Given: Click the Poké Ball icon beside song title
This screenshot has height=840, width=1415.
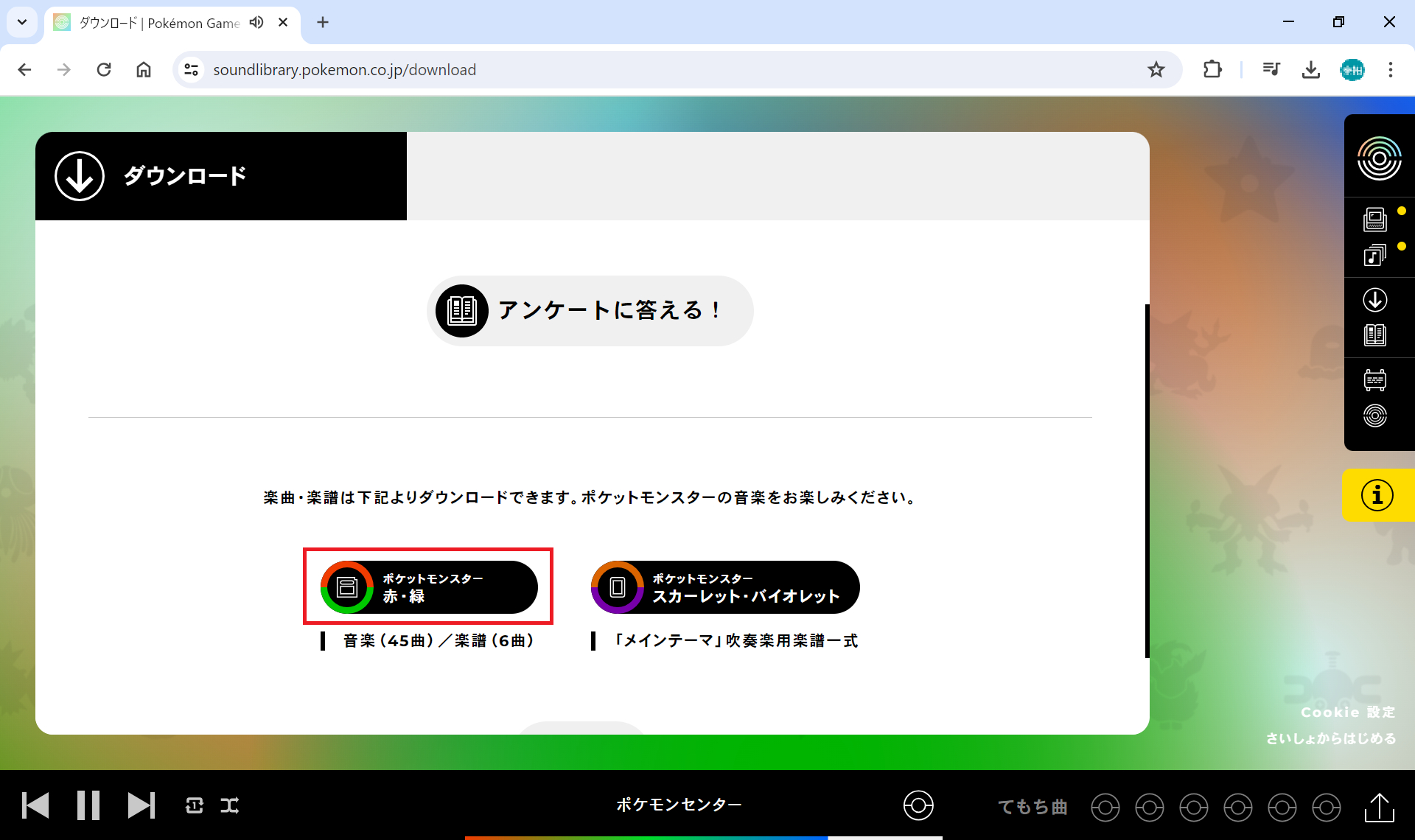Looking at the screenshot, I should (x=918, y=805).
